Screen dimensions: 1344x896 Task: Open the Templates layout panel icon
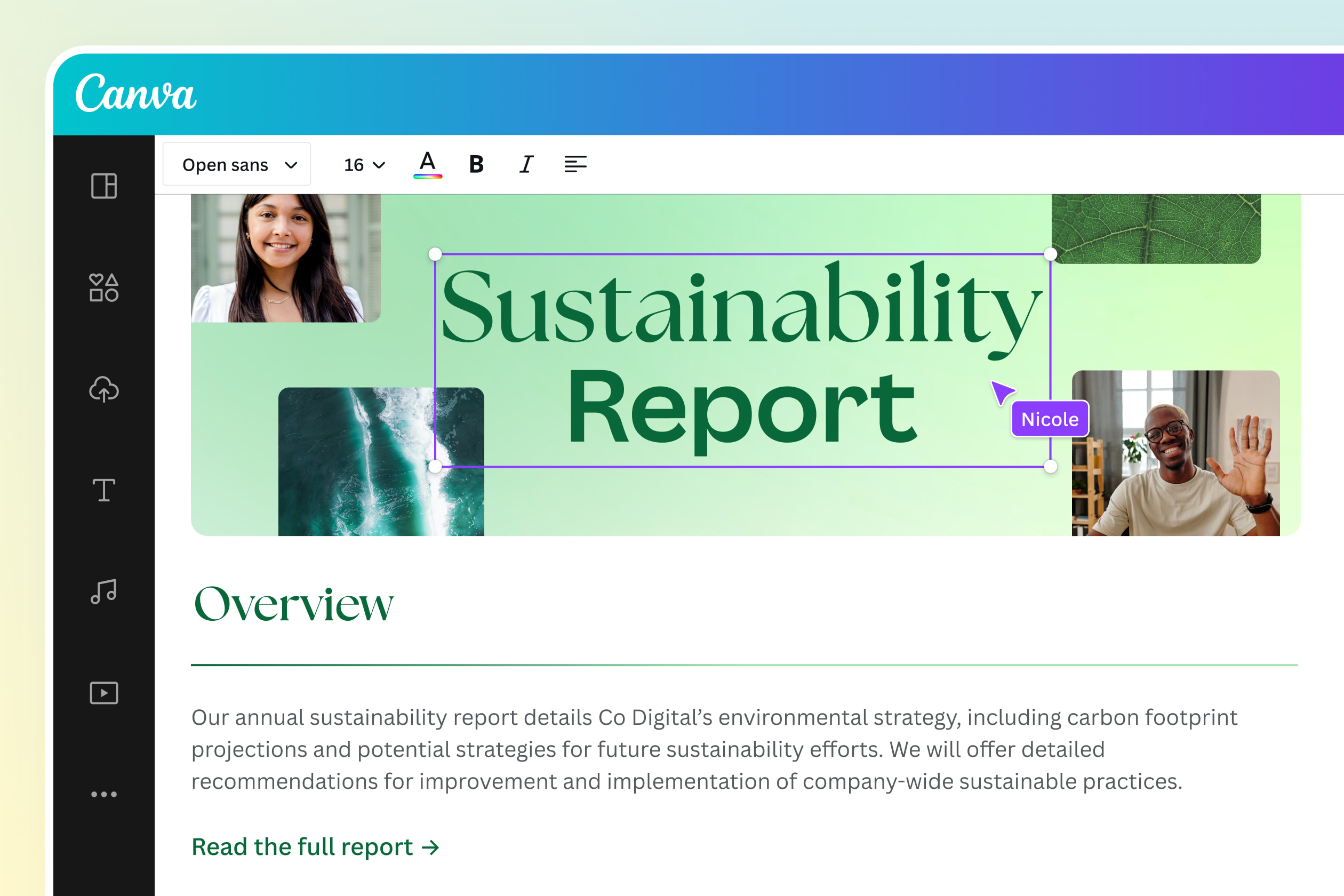point(104,186)
